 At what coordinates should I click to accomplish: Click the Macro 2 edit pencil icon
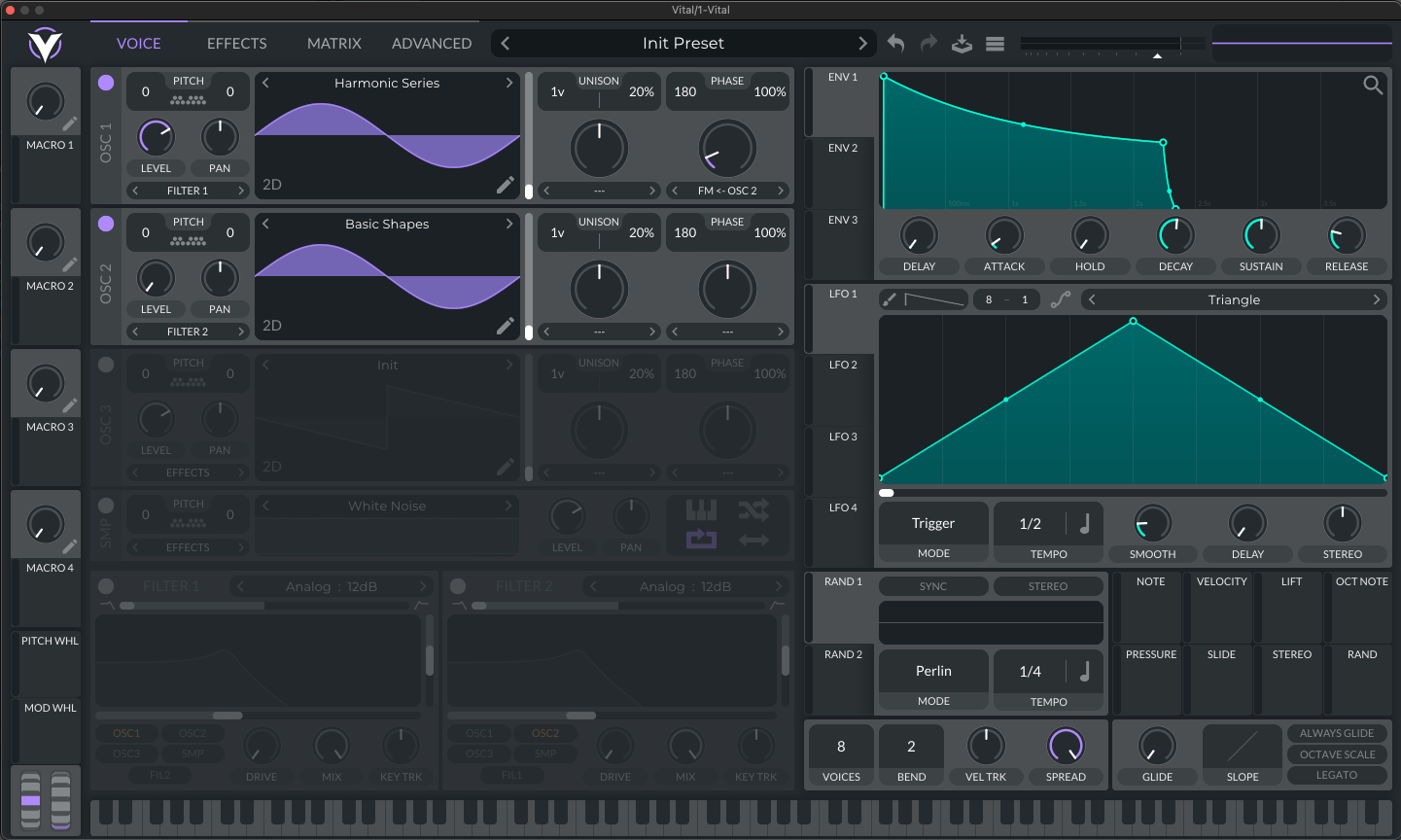70,264
